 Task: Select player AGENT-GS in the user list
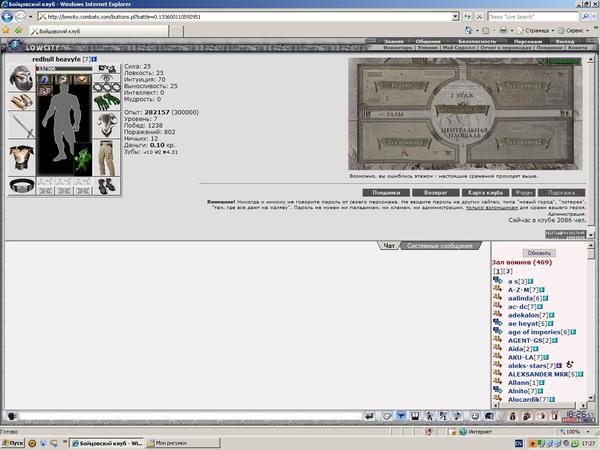(525, 340)
